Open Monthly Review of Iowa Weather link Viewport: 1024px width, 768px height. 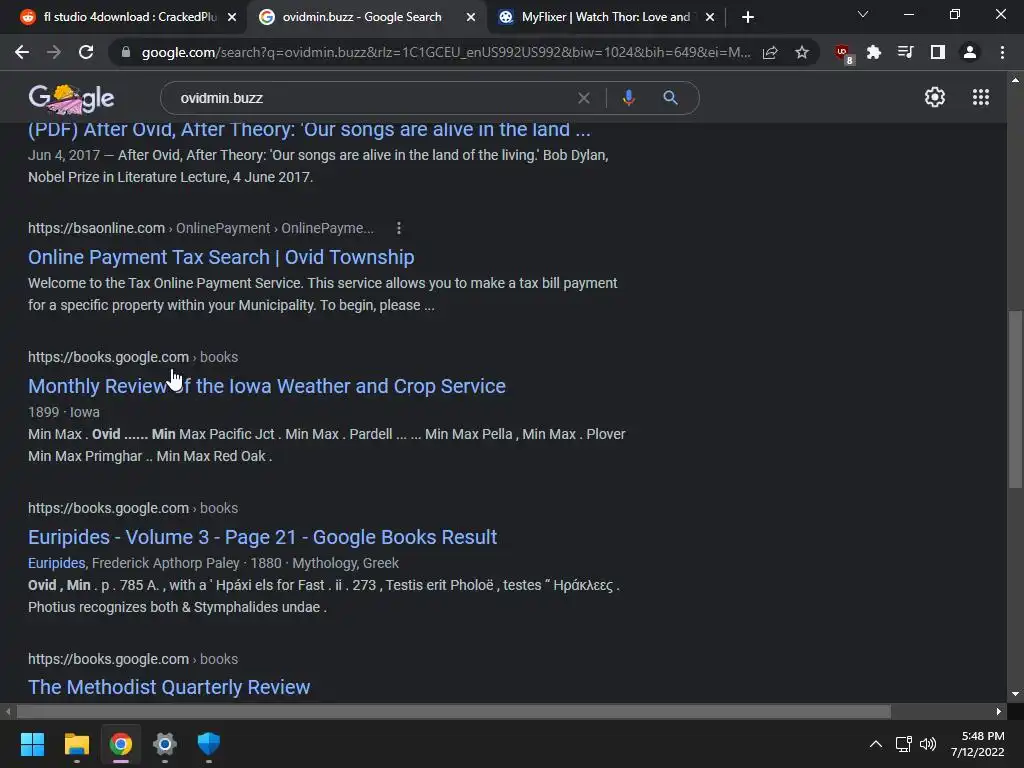click(266, 386)
